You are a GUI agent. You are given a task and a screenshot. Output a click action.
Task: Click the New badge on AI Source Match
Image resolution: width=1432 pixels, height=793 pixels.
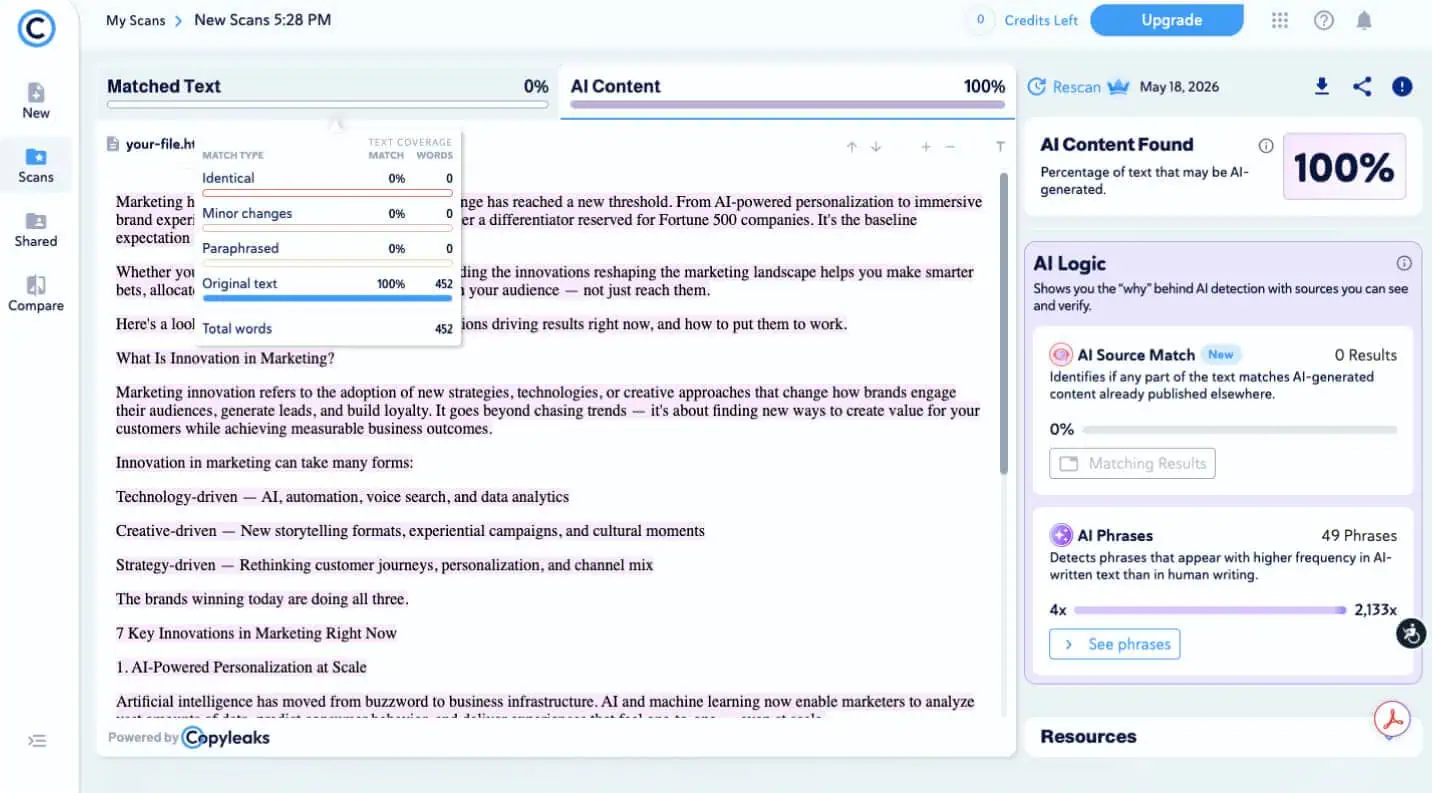1220,354
